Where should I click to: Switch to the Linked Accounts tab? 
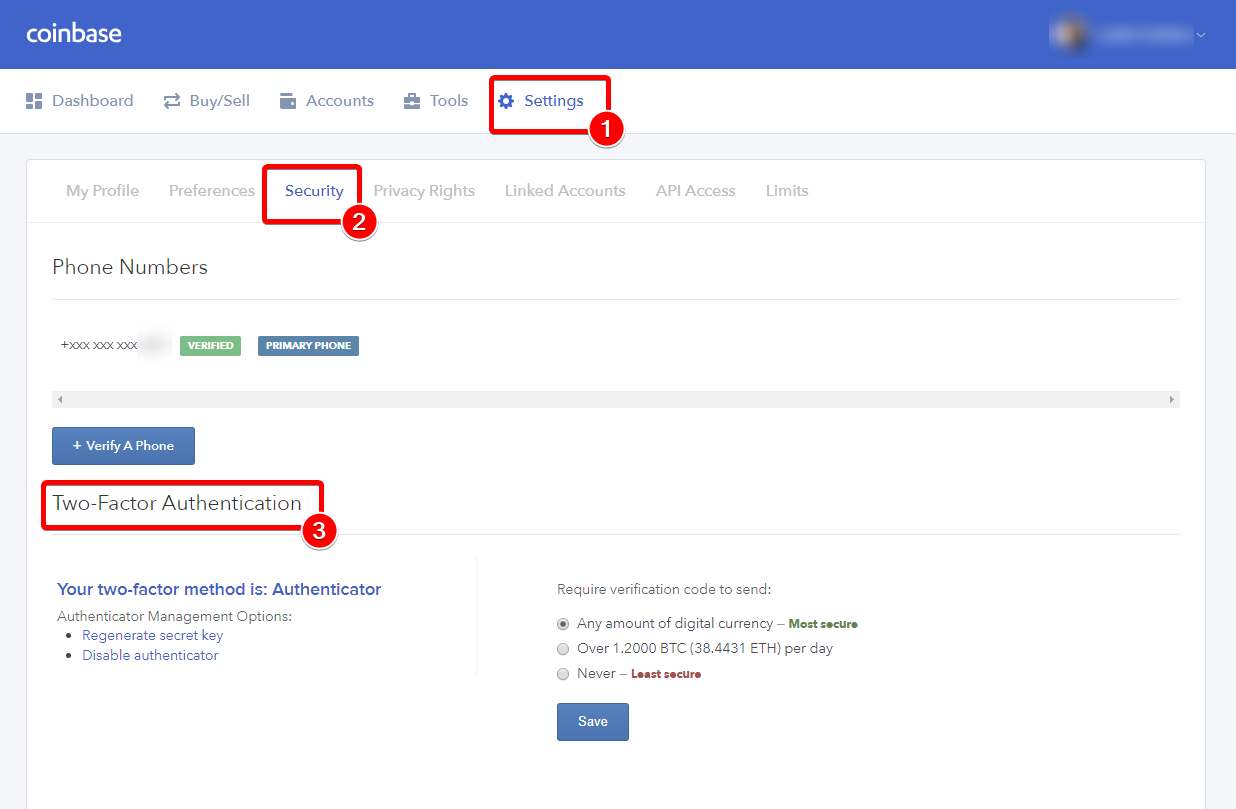point(565,191)
